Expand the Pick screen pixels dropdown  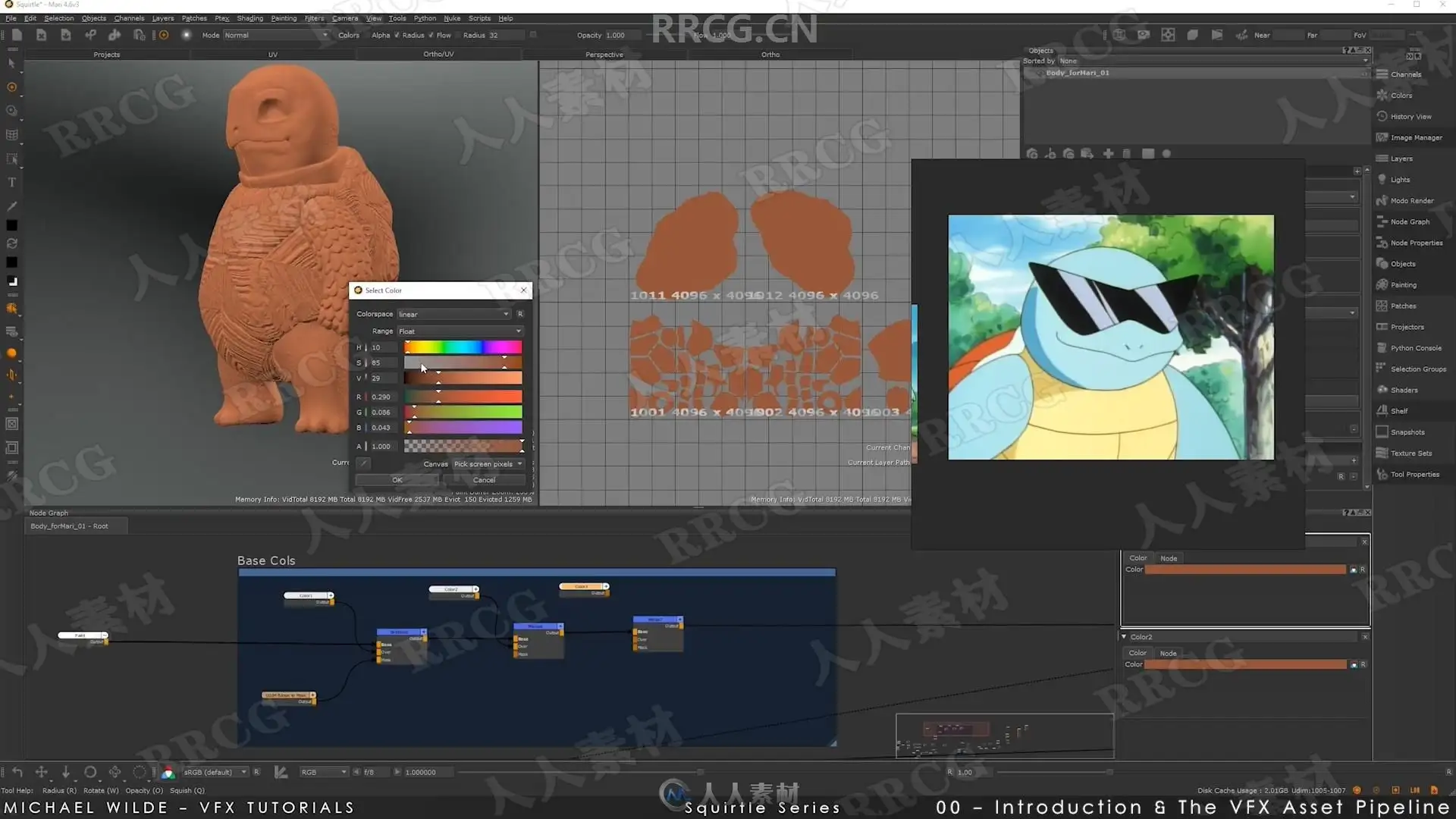coord(488,464)
